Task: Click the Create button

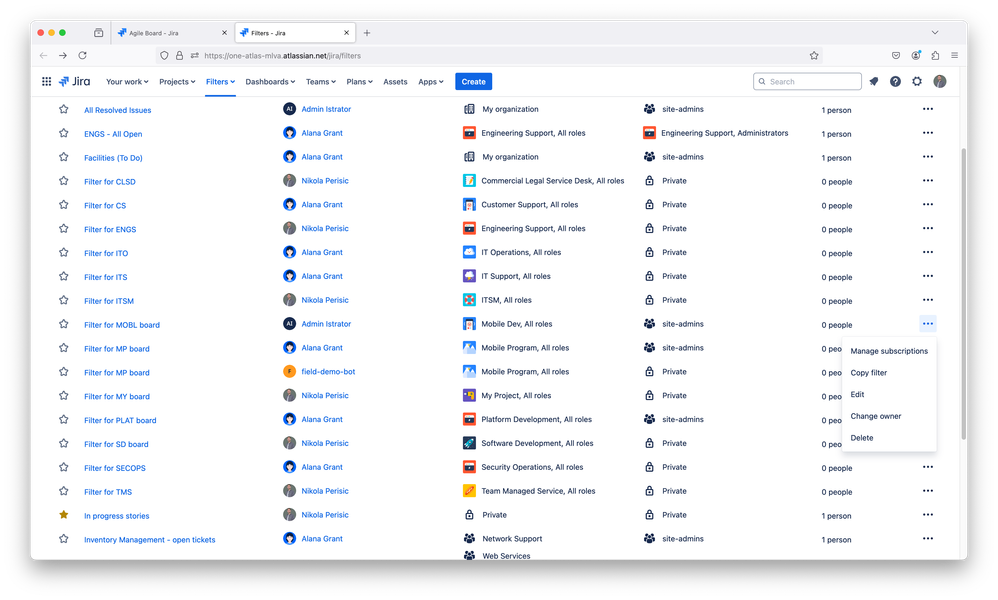Action: click(x=473, y=81)
